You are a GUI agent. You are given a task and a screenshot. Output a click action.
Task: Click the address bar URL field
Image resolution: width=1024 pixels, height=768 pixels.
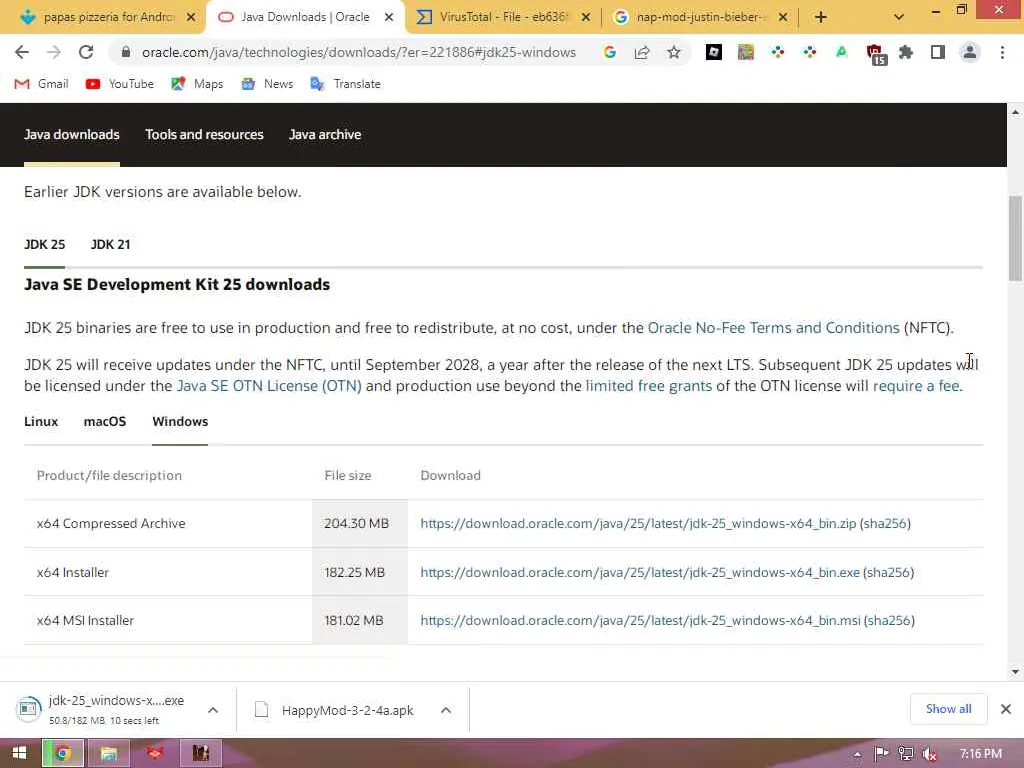tap(359, 52)
